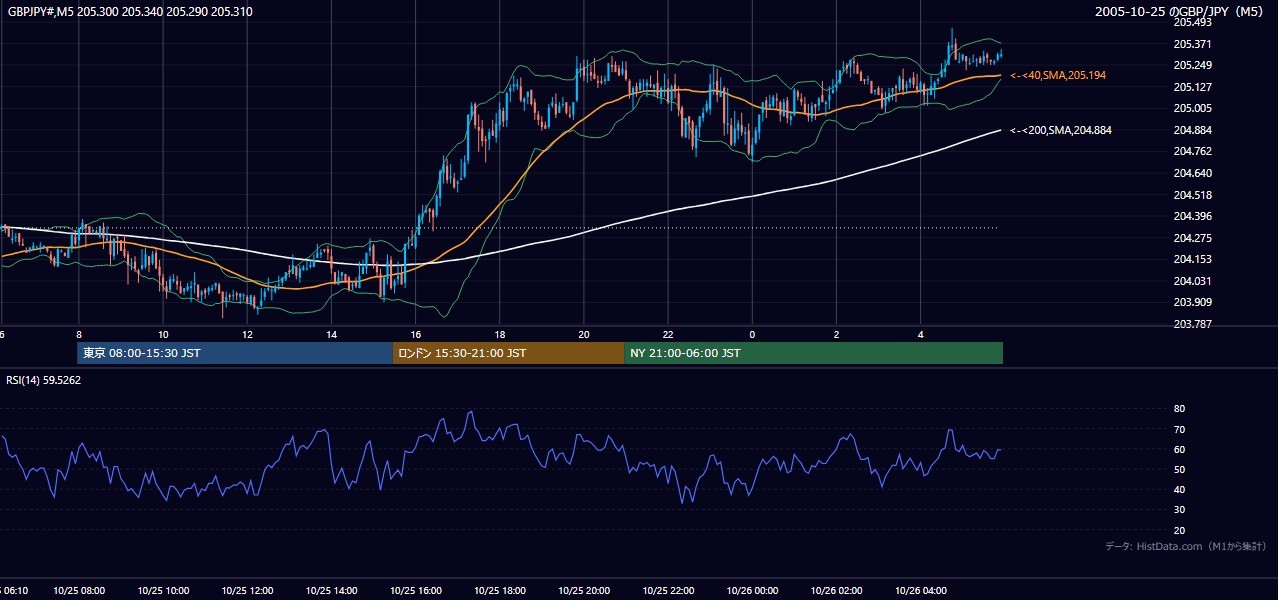The width and height of the screenshot is (1278, 600).
Task: Click price axis value 203.787
Action: (x=1192, y=324)
